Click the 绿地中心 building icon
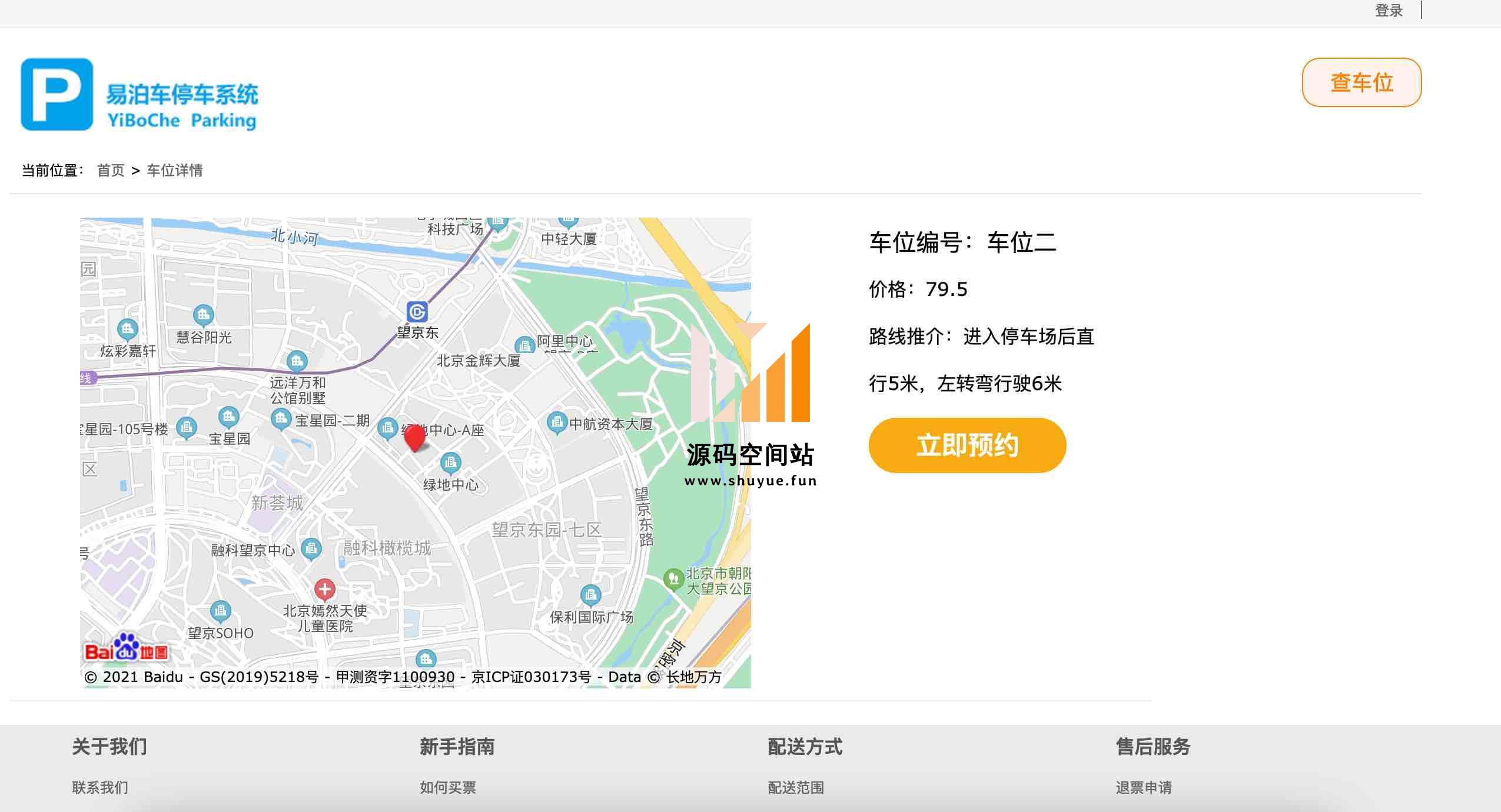 [x=451, y=464]
